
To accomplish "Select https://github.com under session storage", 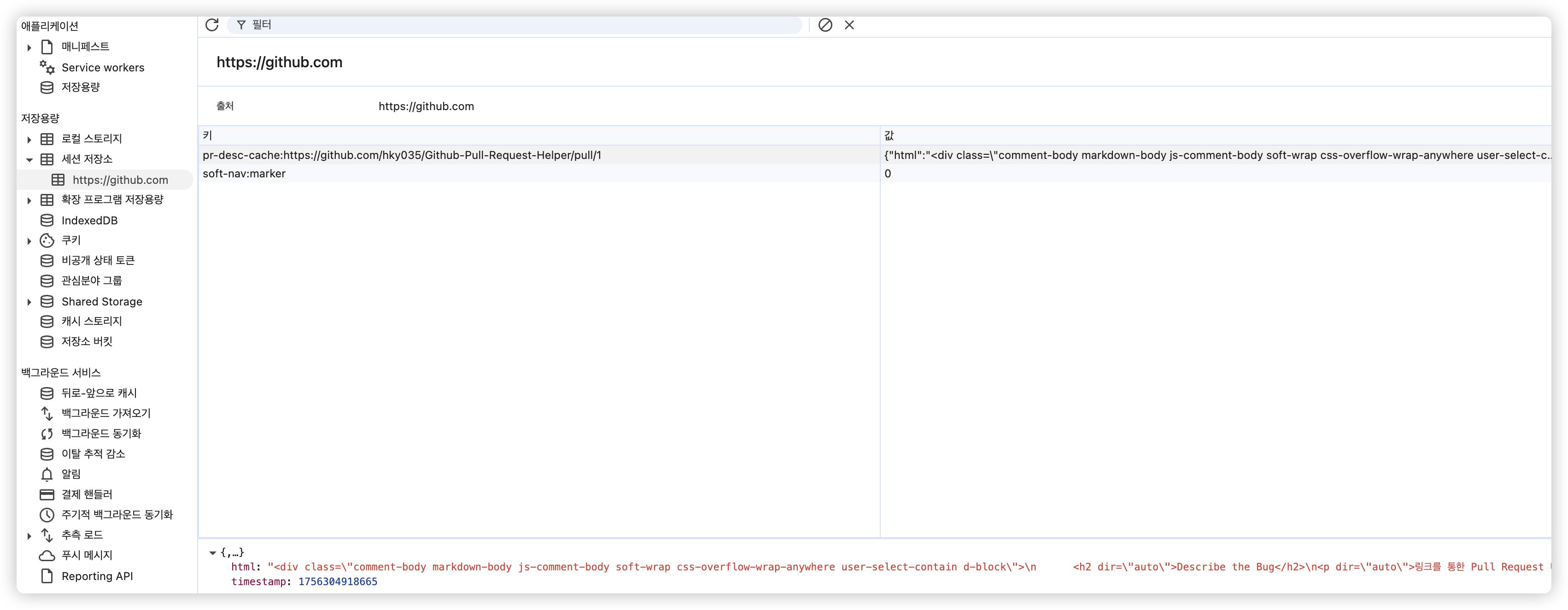I will 120,180.
